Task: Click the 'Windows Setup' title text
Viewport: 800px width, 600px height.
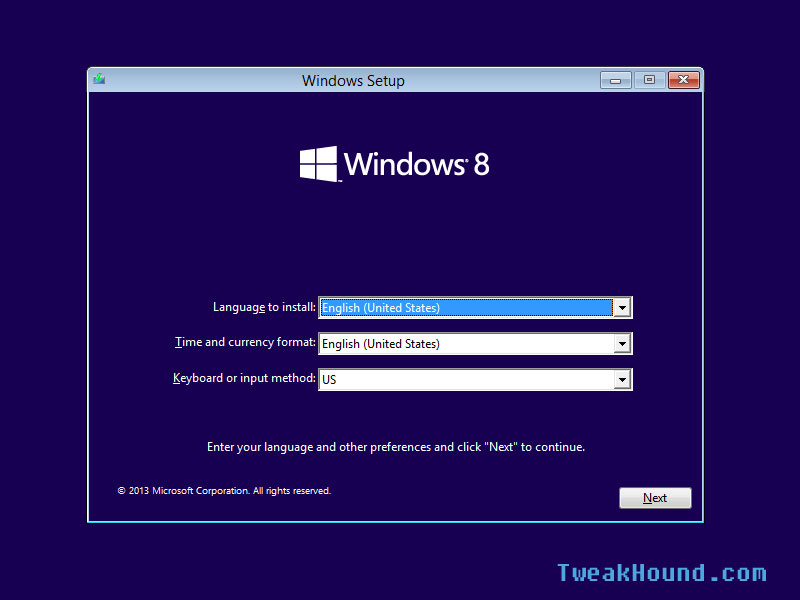Action: pyautogui.click(x=353, y=81)
